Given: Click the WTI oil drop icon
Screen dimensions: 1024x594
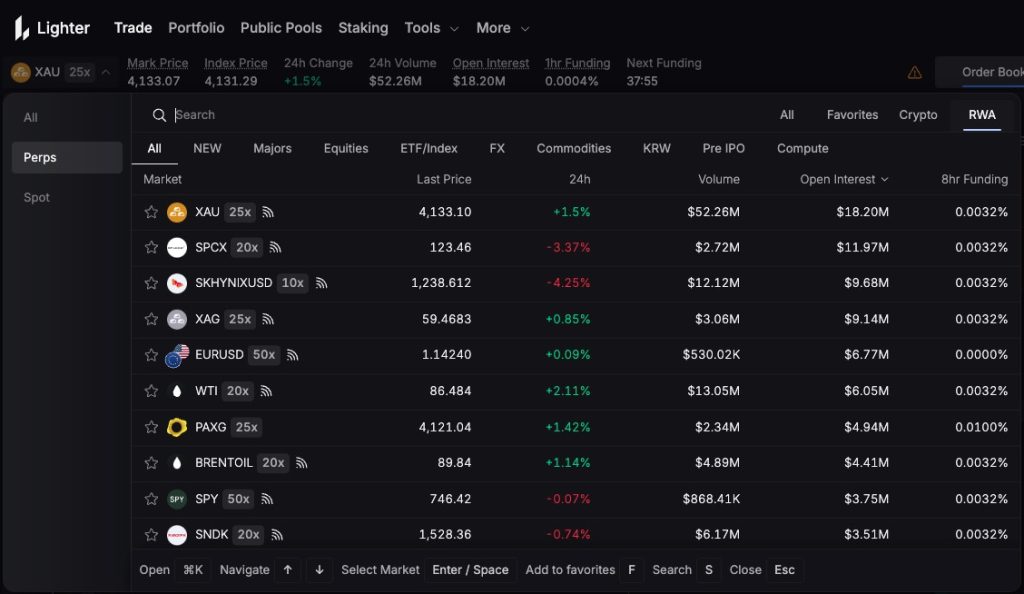Looking at the screenshot, I should 177,391.
